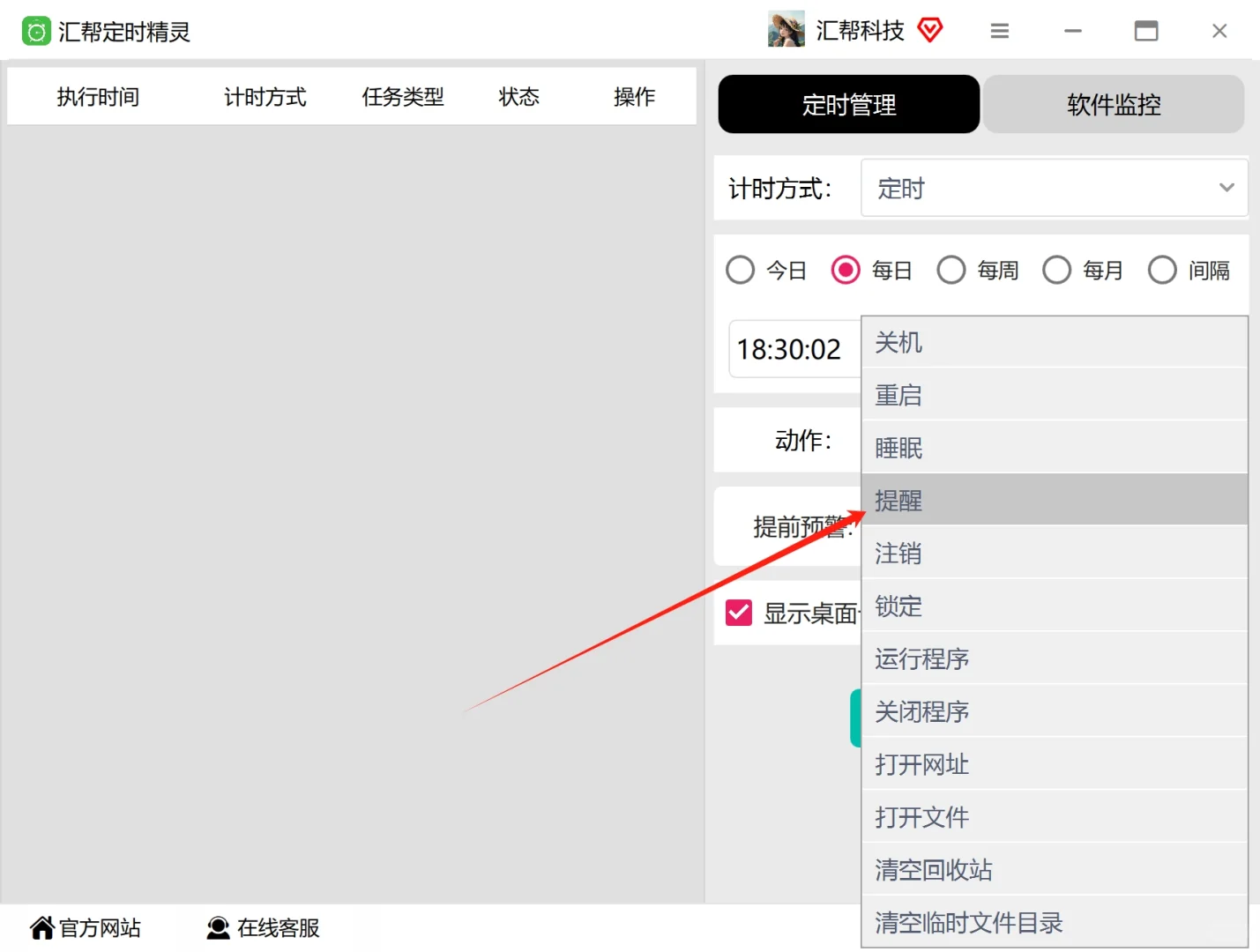Click the 18:30:02 time field
1260x952 pixels.
(x=791, y=348)
